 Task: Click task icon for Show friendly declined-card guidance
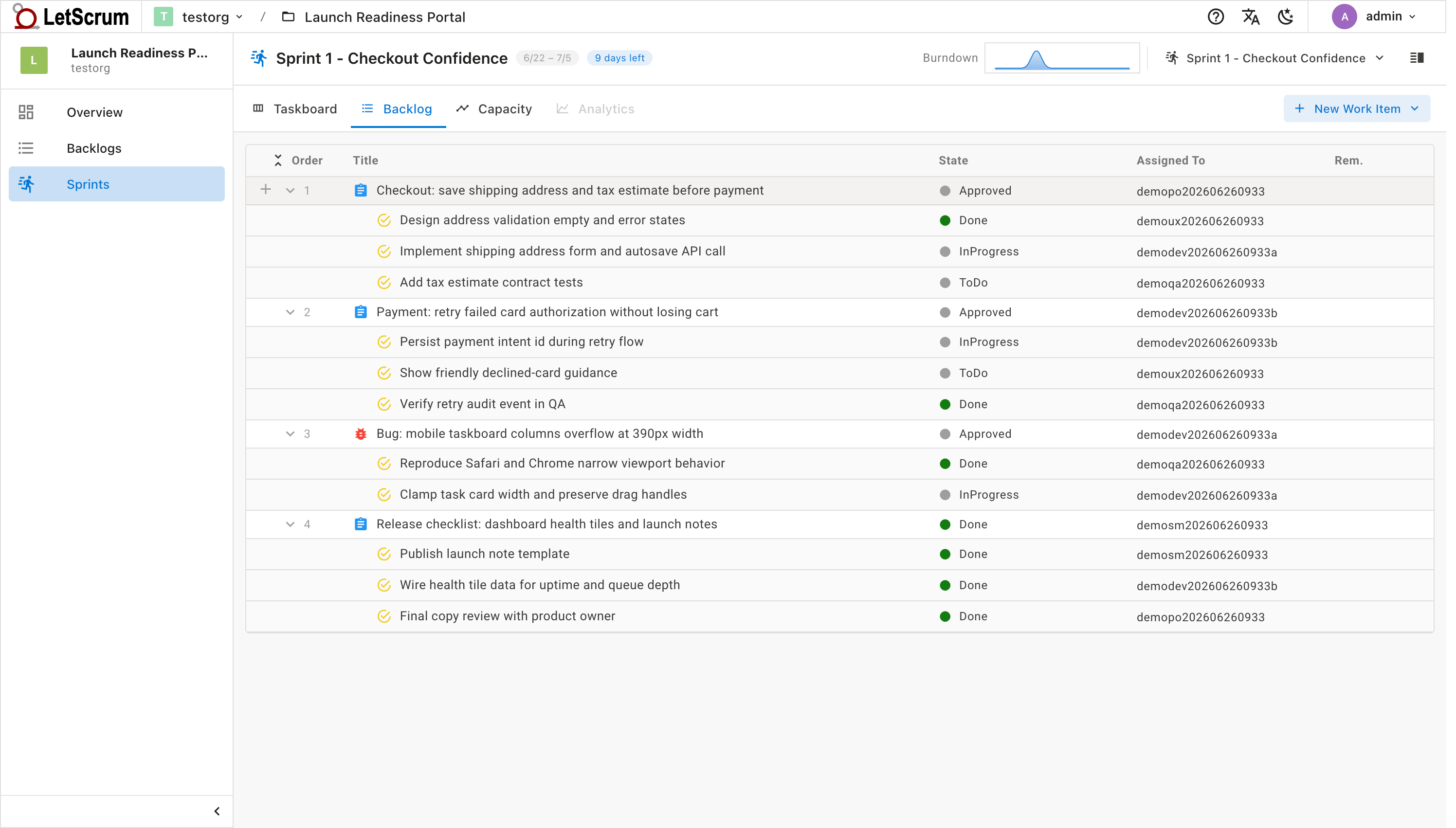click(384, 373)
